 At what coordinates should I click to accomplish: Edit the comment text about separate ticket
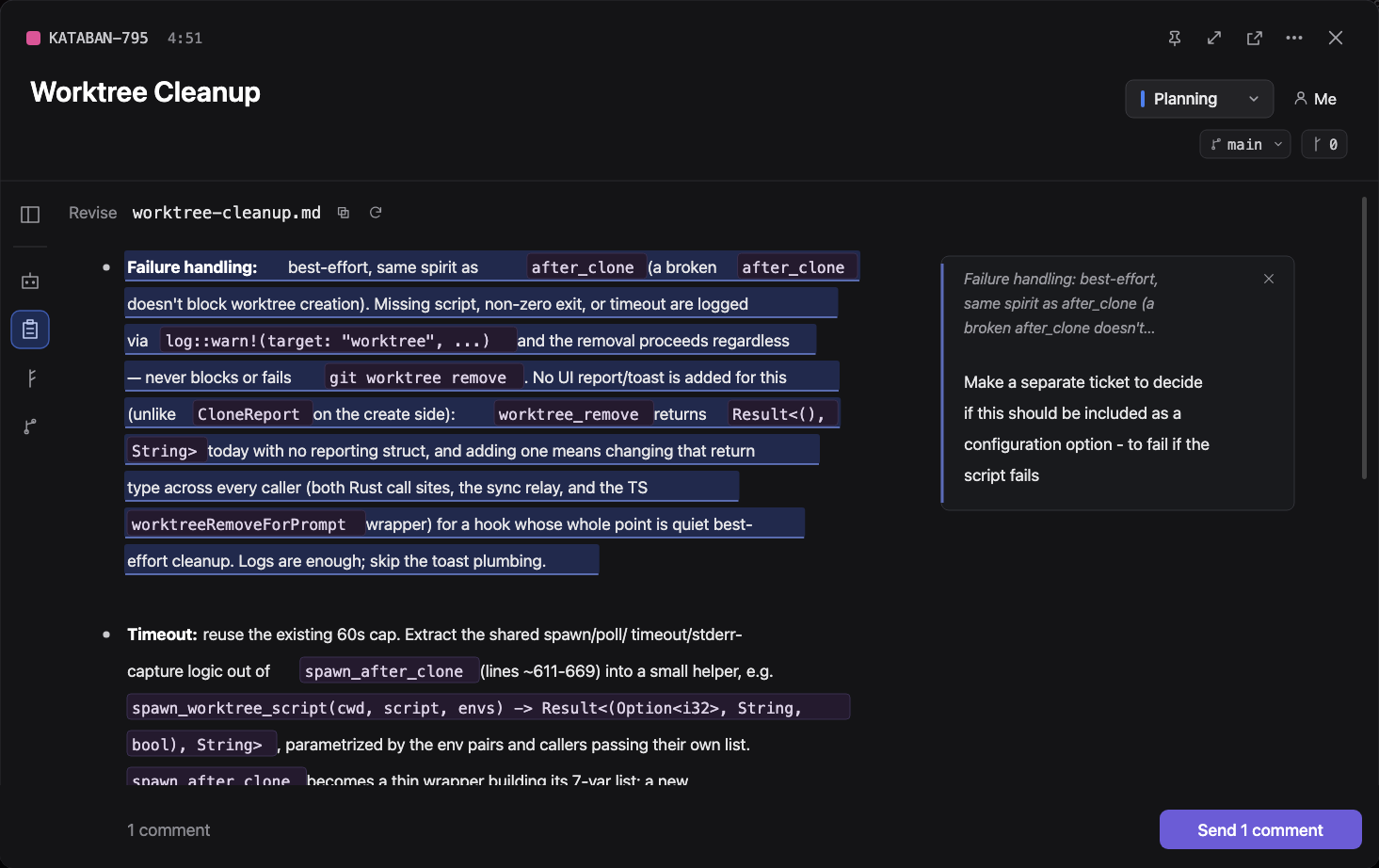[x=1086, y=428]
